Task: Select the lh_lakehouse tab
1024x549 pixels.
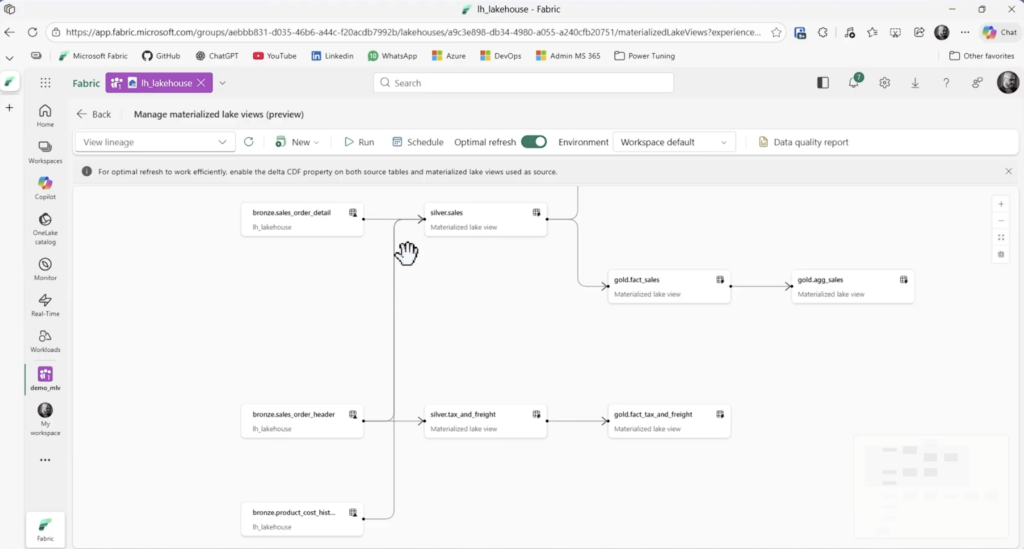Action: tap(159, 83)
